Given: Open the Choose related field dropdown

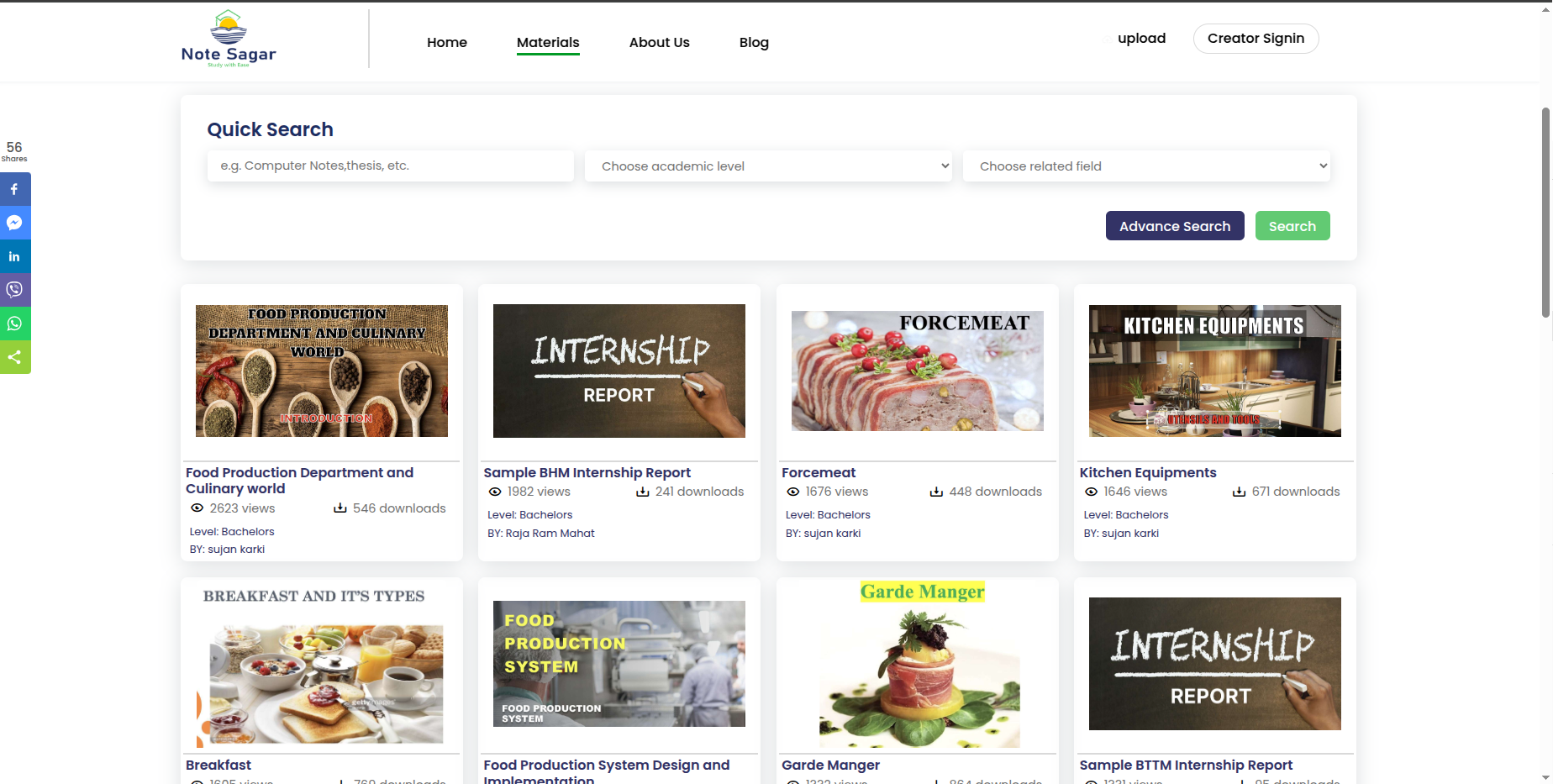Looking at the screenshot, I should [1146, 166].
